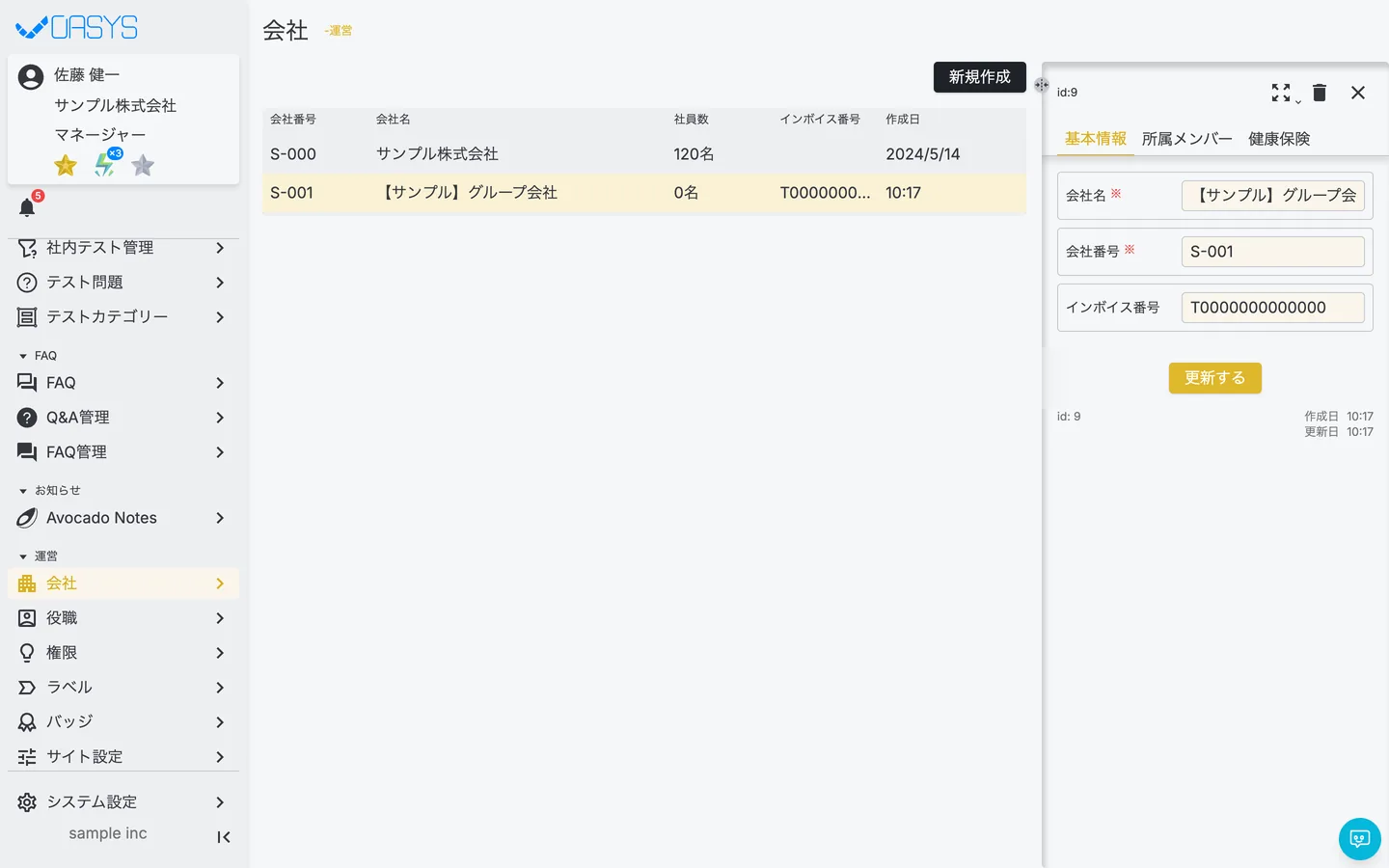Viewport: 1389px width, 868px height.
Task: Switch to 健康保険 tab
Action: click(x=1279, y=139)
